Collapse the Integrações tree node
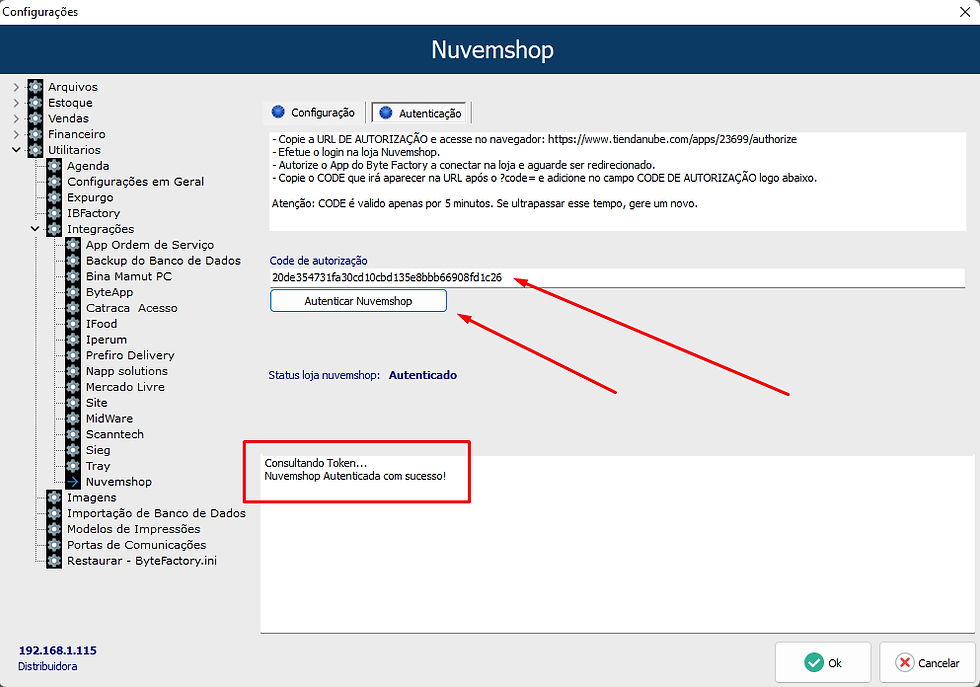 tap(35, 229)
